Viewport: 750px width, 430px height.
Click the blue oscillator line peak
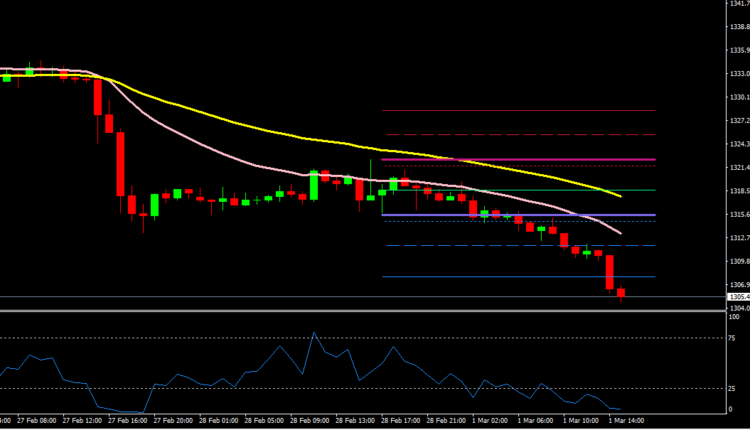pos(314,333)
